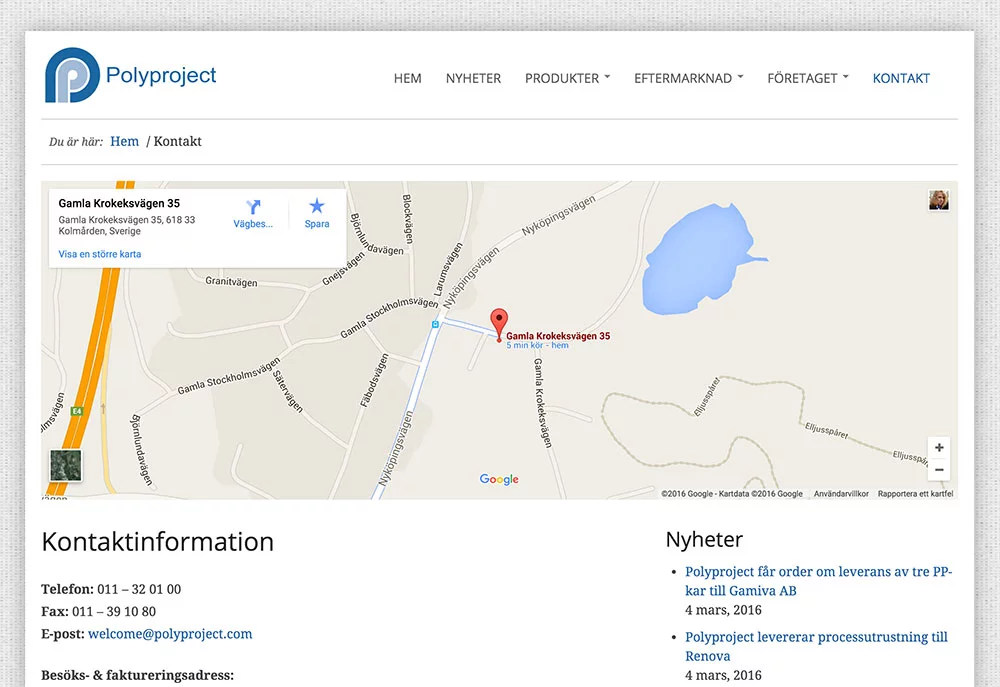Screen dimensions: 1000x687
Task: Click the Vägbeskrivning directions icon
Action: 253,207
